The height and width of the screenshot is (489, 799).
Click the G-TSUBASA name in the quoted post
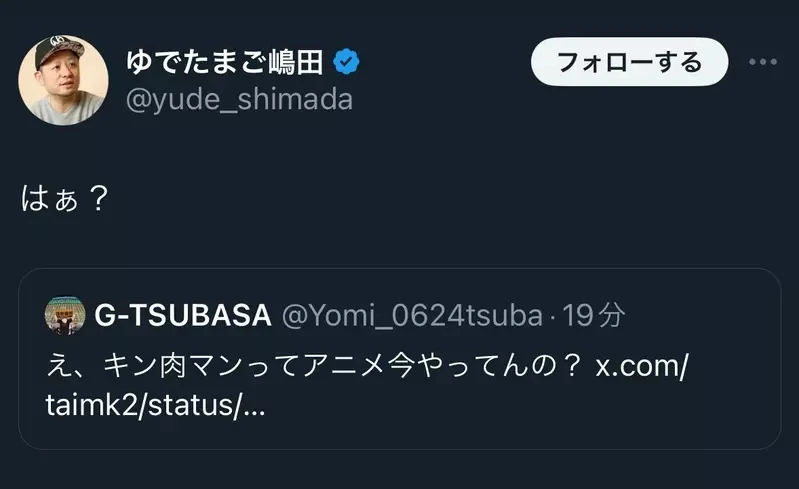183,316
